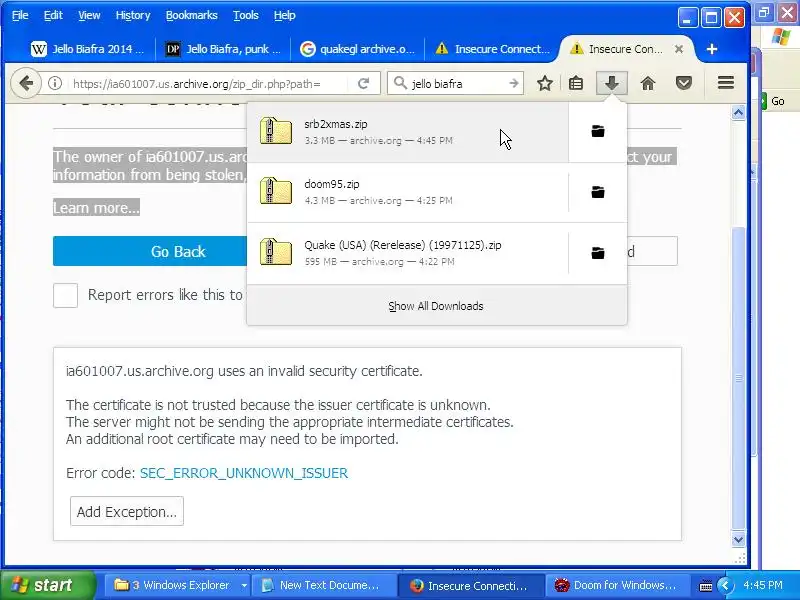Click SEC_ERROR_UNKNOWN_ISSUER error code link

tap(244, 473)
